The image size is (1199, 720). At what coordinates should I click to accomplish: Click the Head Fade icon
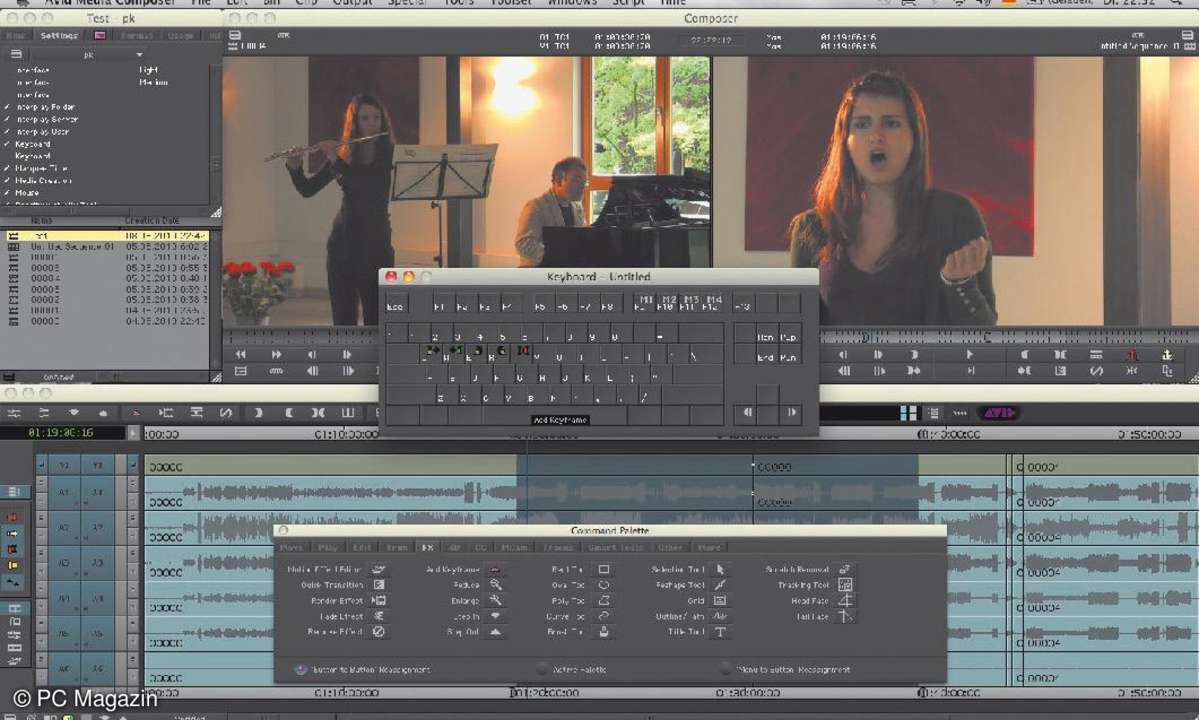click(x=845, y=601)
